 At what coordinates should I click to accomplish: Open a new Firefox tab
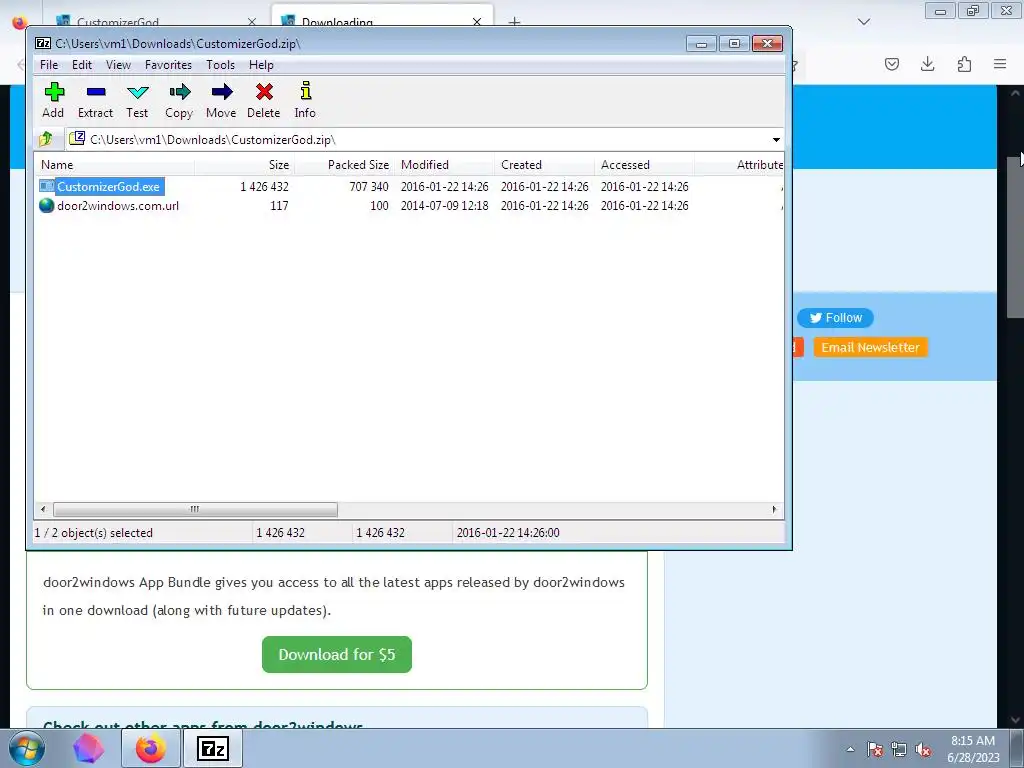515,22
